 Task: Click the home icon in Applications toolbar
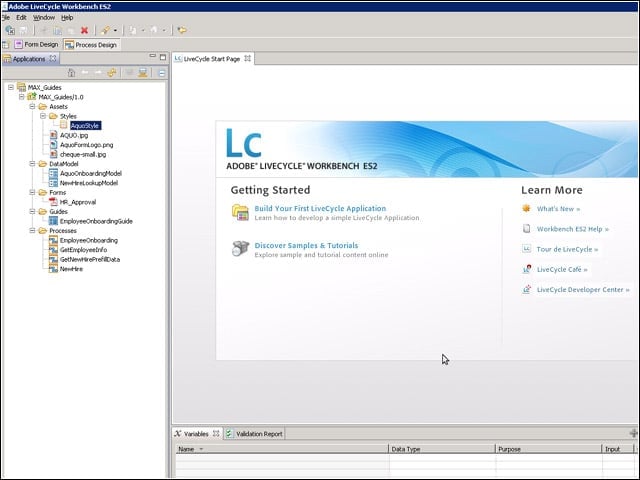pos(71,73)
